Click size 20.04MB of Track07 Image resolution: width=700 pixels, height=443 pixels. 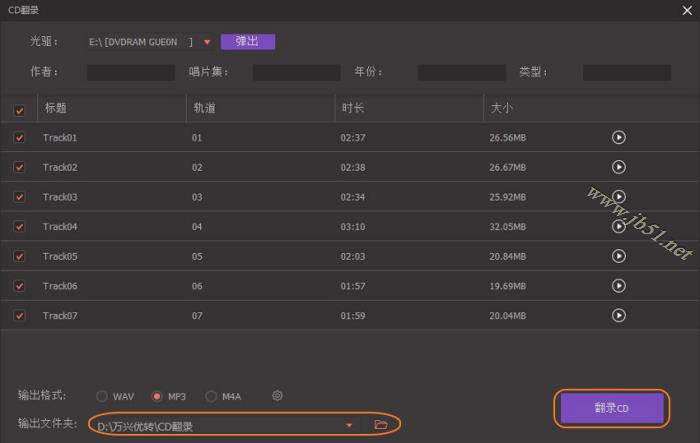pyautogui.click(x=508, y=316)
